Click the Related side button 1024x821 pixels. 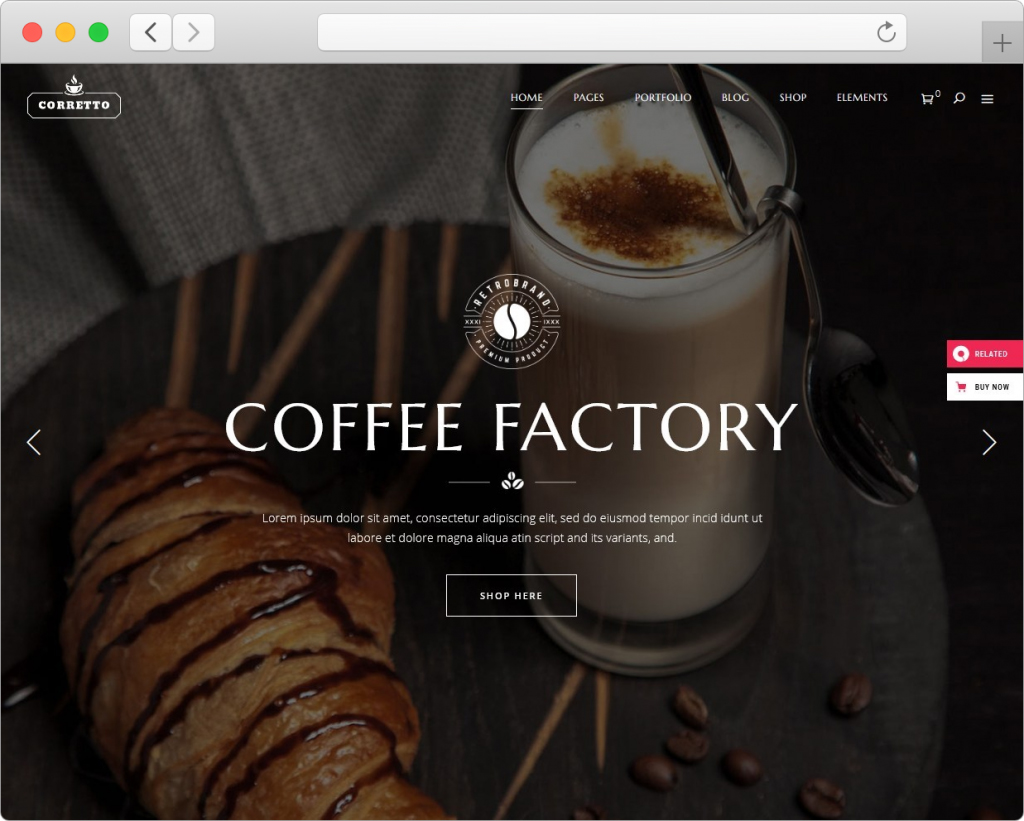coord(985,353)
